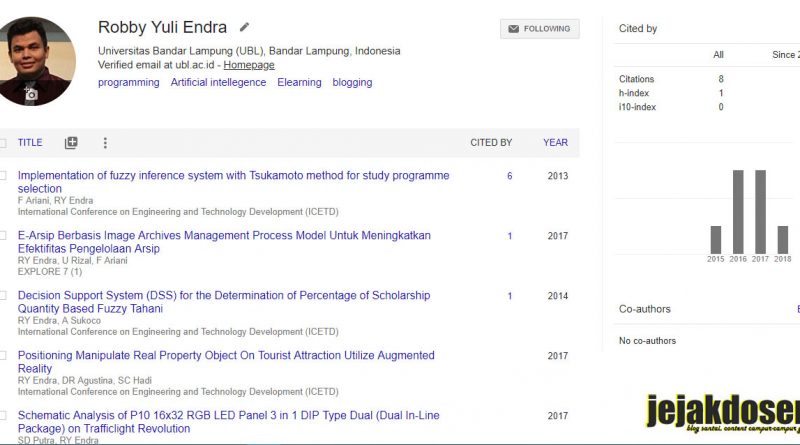Click the 2016 bar in citations chart
The width and height of the screenshot is (800, 445).
click(738, 212)
